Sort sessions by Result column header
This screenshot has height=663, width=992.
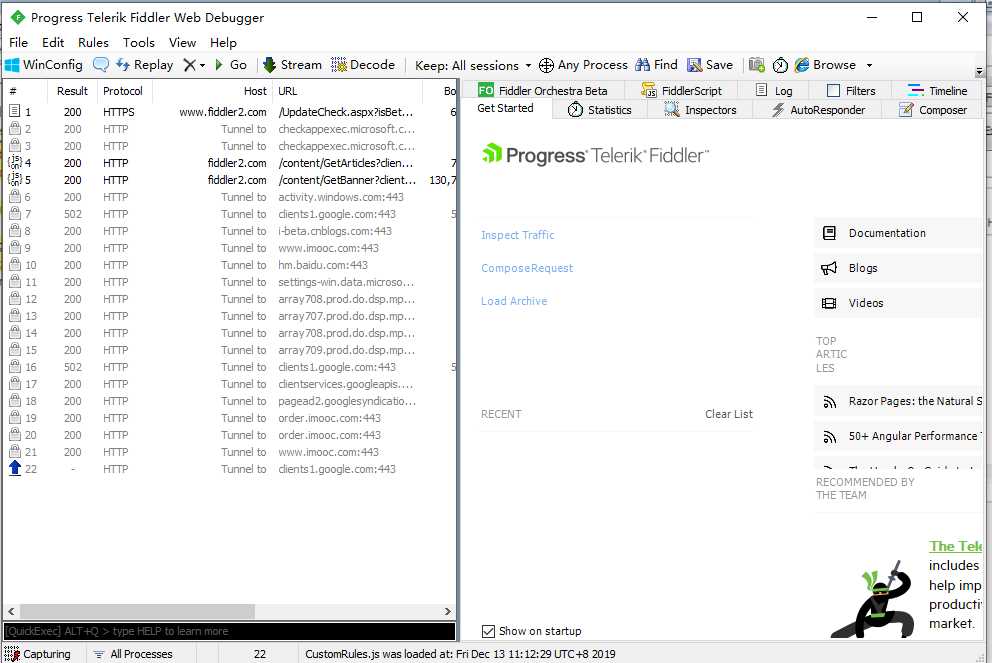72,91
